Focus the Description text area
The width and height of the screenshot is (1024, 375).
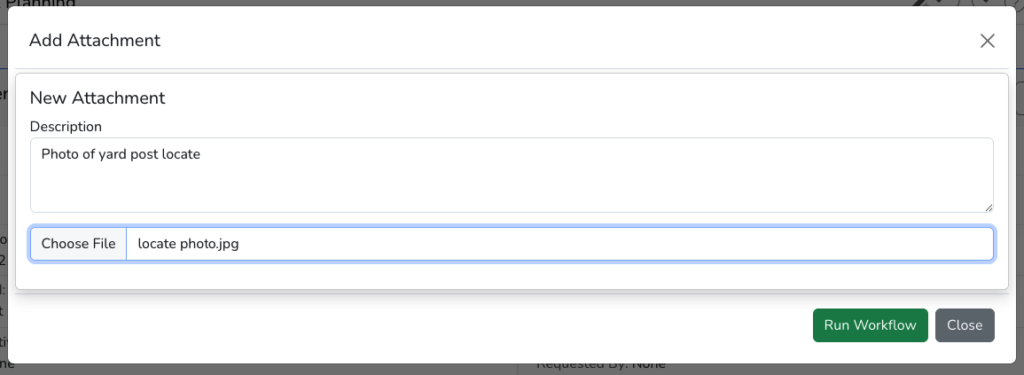(x=512, y=175)
